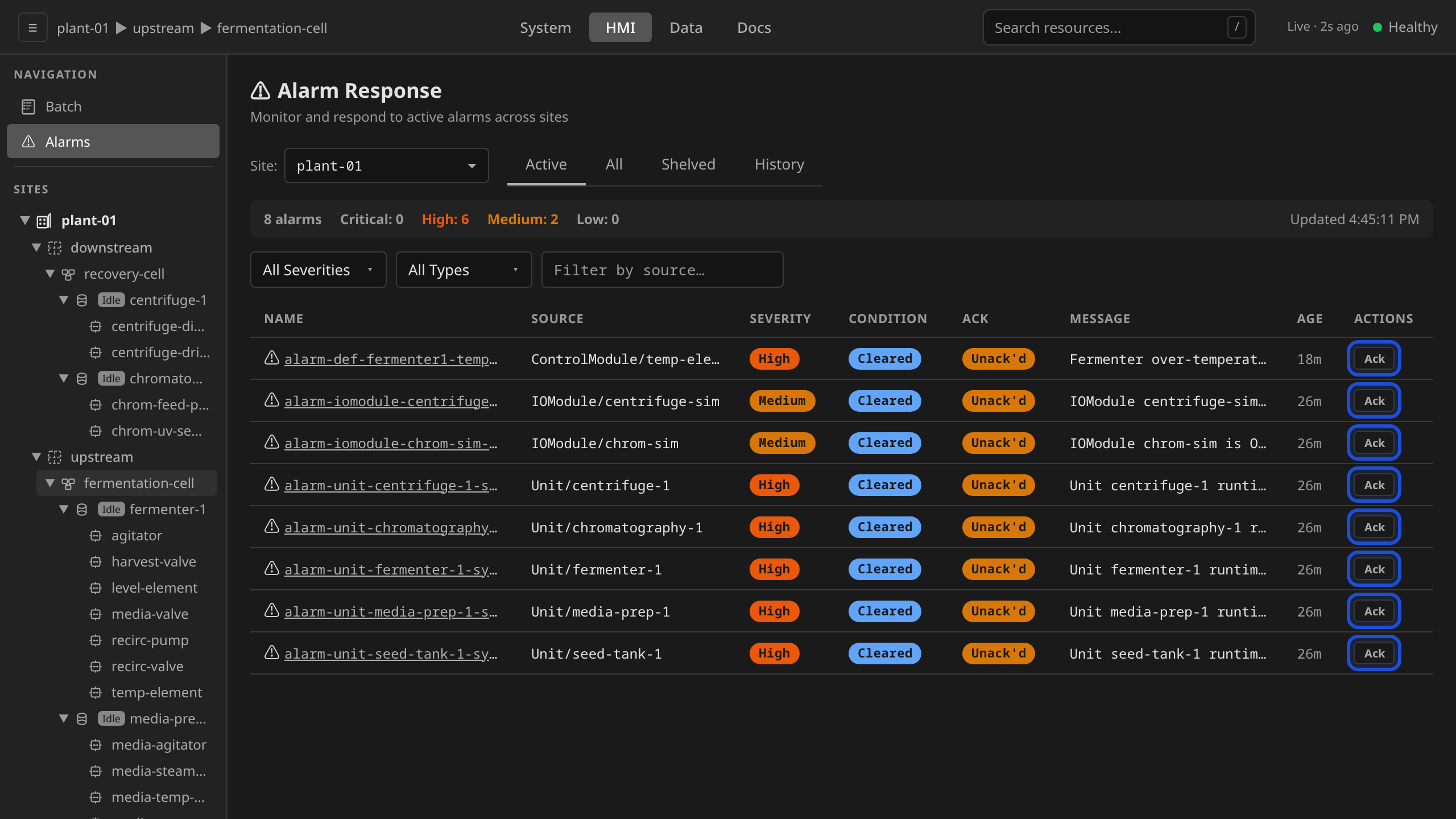This screenshot has width=1456, height=819.
Task: Select the History alarms tab
Action: click(779, 164)
